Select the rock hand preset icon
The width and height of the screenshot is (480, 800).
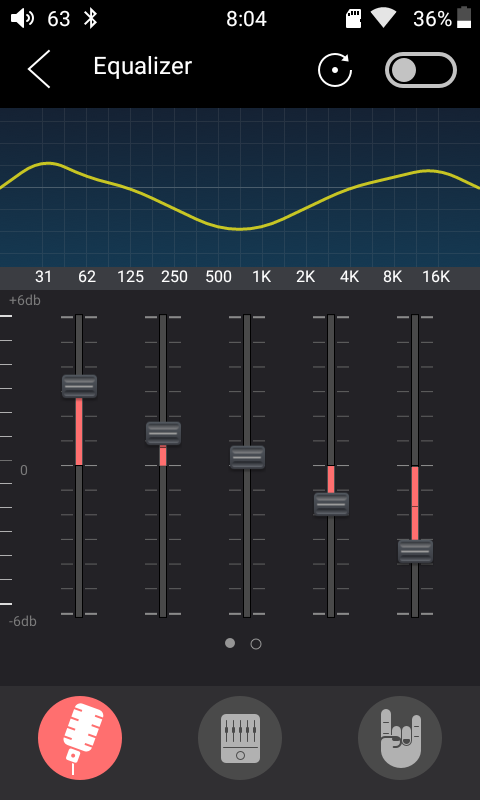(400, 738)
